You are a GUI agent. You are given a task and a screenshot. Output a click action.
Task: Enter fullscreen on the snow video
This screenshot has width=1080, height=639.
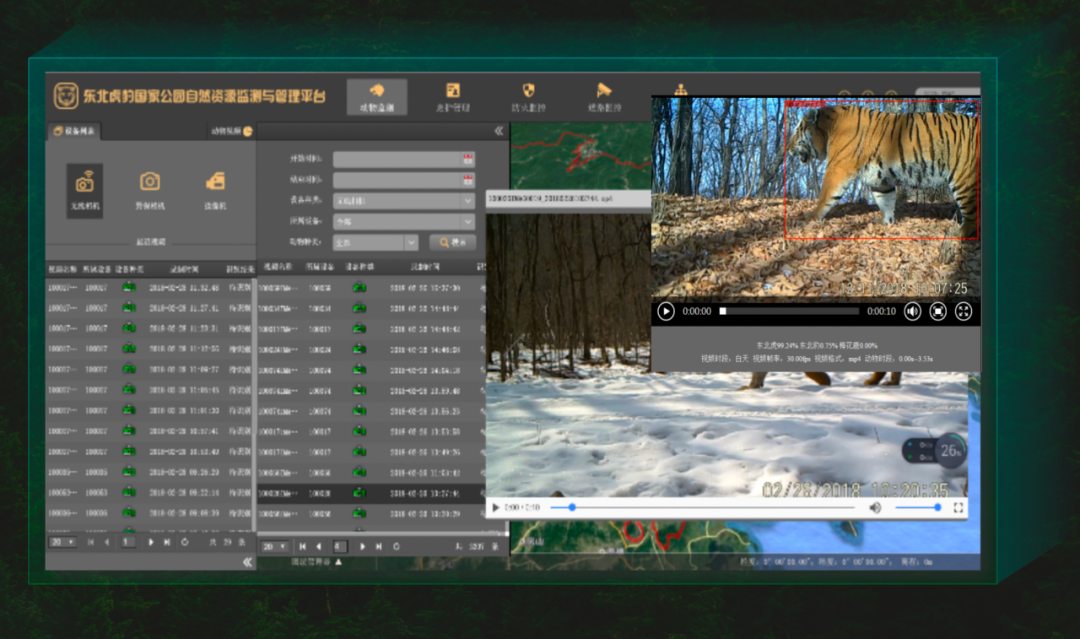[958, 507]
